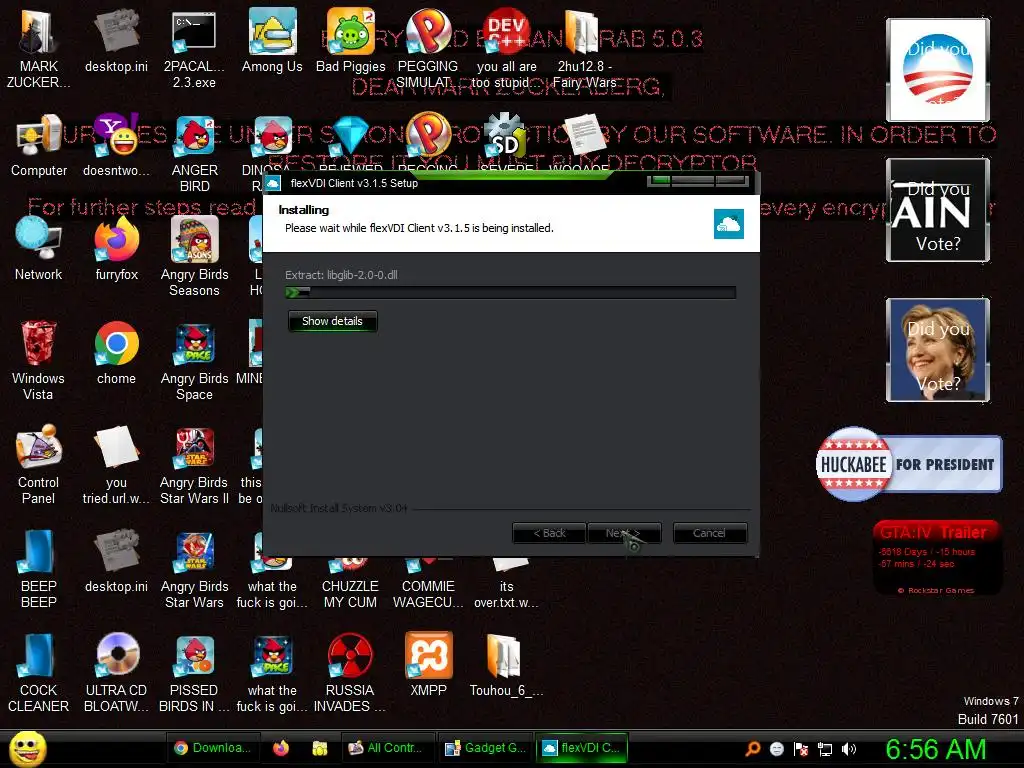The width and height of the screenshot is (1024, 768).
Task: Click the GTA:IV Trailer countdown gadget
Action: (x=936, y=558)
